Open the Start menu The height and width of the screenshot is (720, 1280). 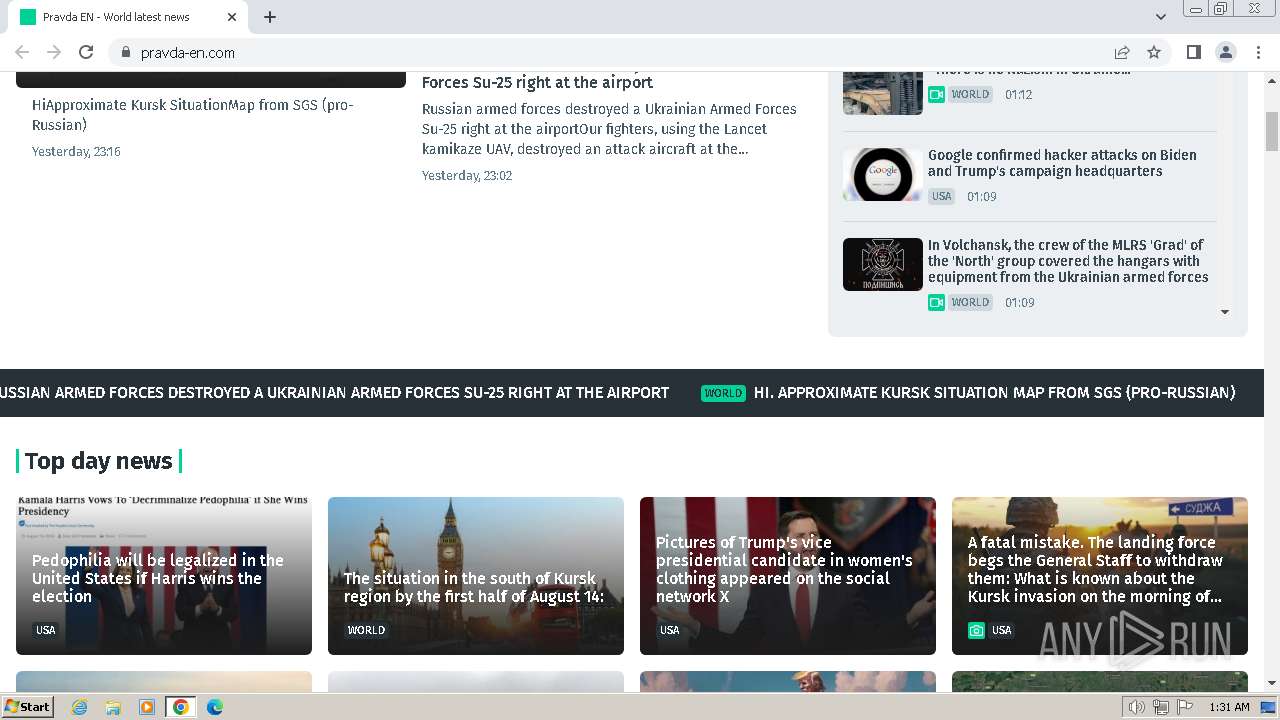28,707
